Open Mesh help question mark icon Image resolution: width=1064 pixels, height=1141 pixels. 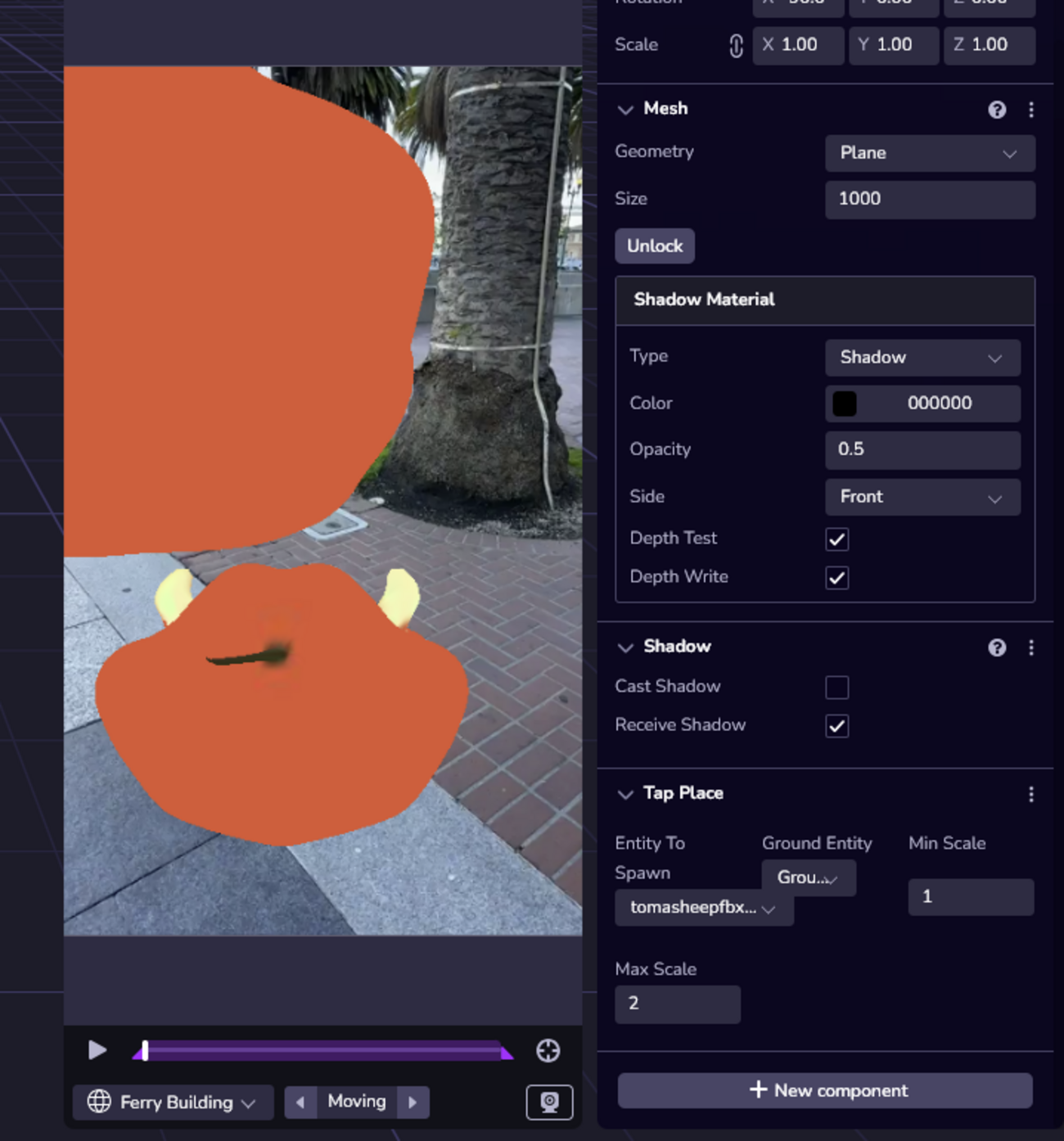pos(997,110)
